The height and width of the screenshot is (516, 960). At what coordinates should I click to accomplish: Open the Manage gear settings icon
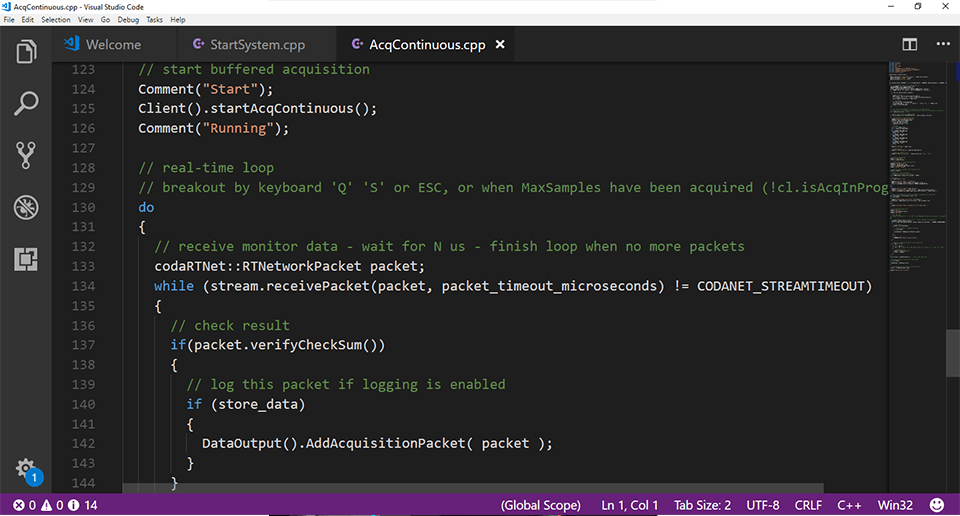click(25, 469)
